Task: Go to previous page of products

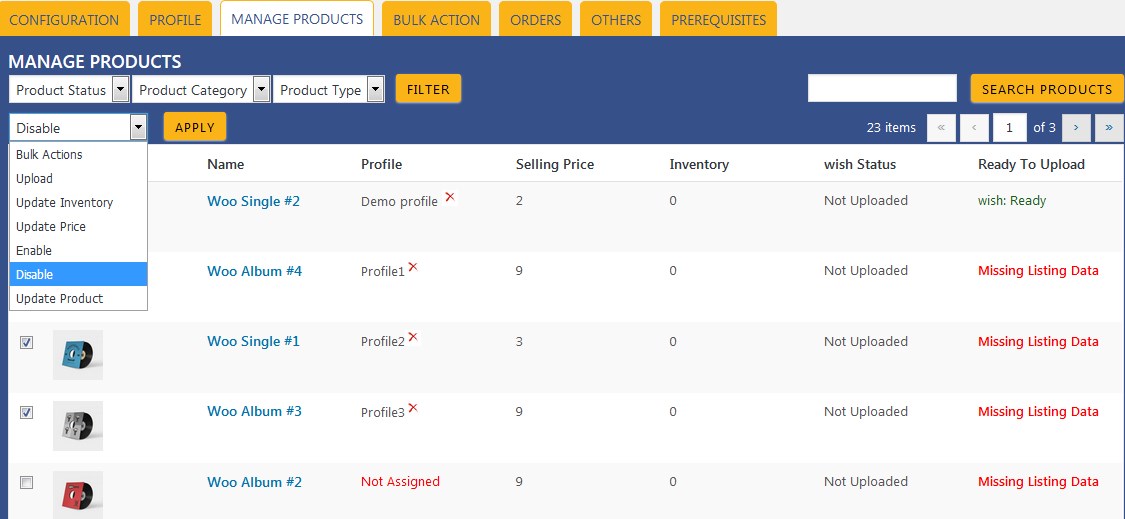Action: coord(974,128)
